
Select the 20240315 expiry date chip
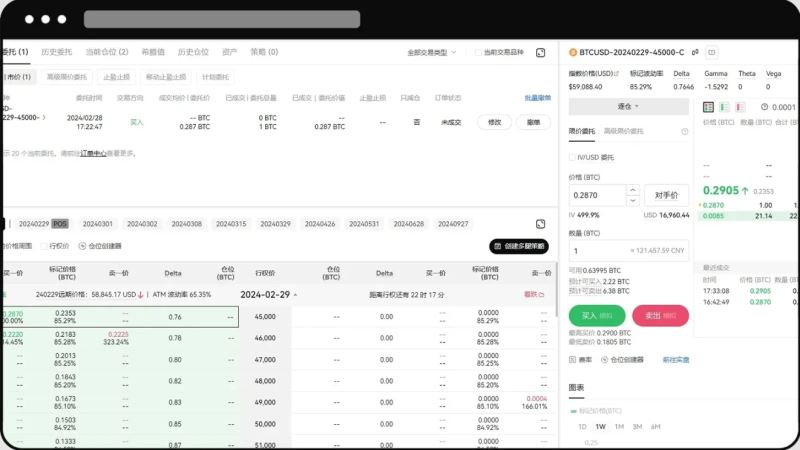(231, 224)
